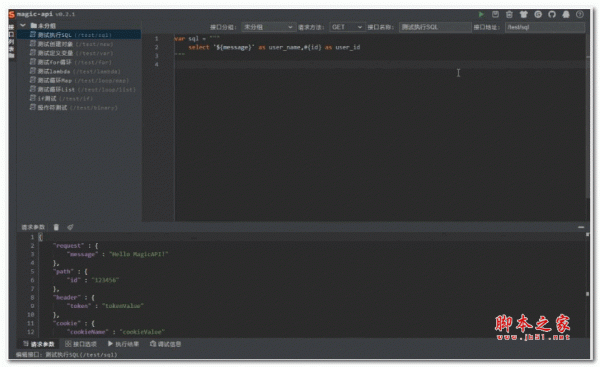600x367 pixels.
Task: Open 测试创建对象 (/test/new) entry
Action: point(79,44)
